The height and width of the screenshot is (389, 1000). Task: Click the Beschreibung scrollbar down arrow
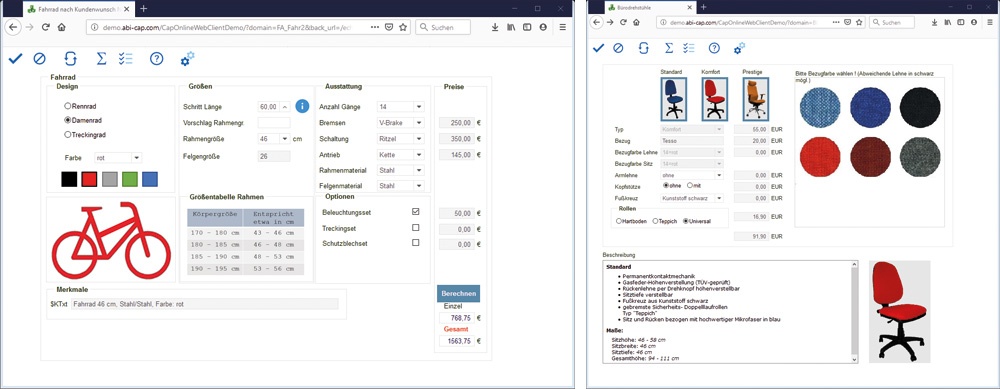click(x=855, y=360)
